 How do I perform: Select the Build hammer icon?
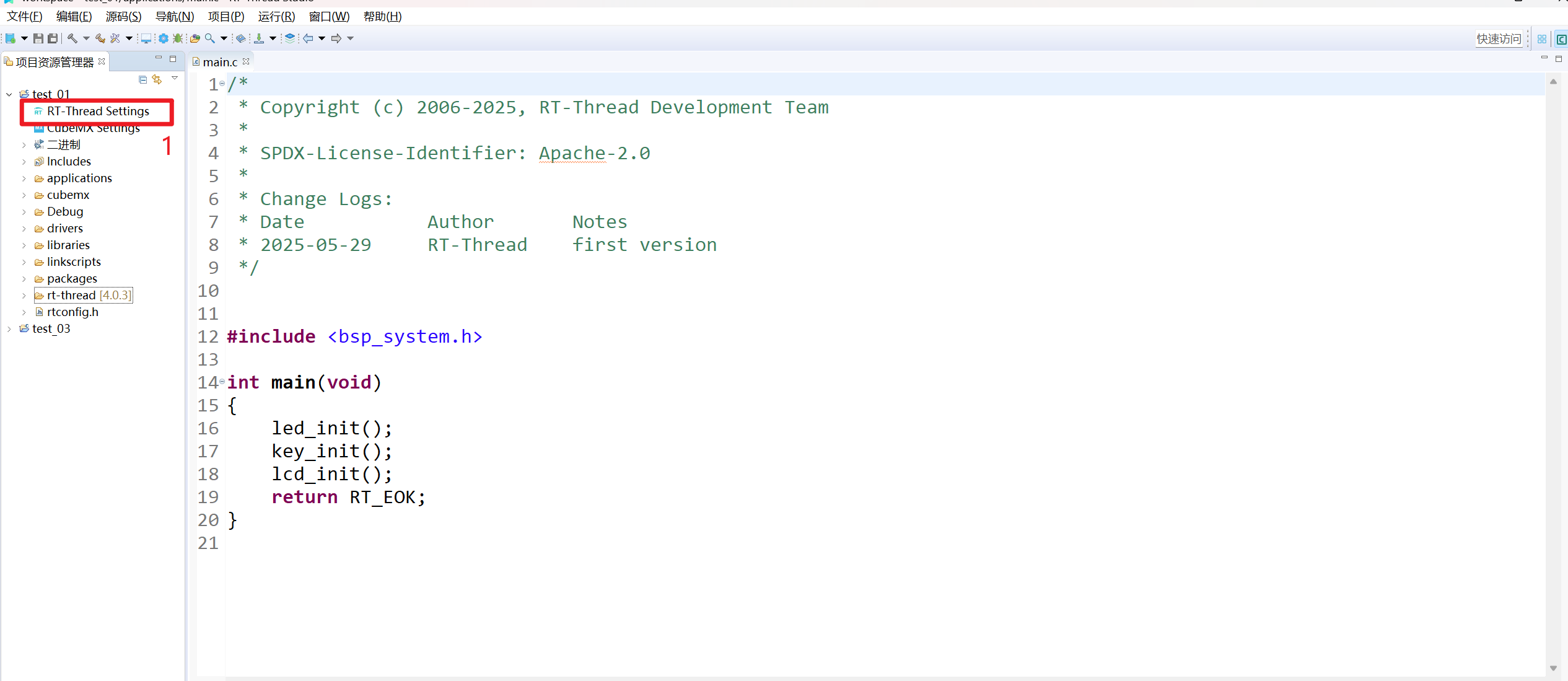point(72,38)
